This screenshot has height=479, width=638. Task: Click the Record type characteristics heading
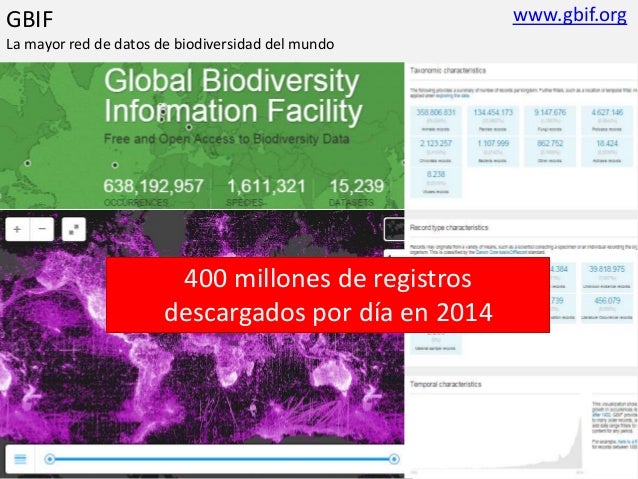point(449,227)
